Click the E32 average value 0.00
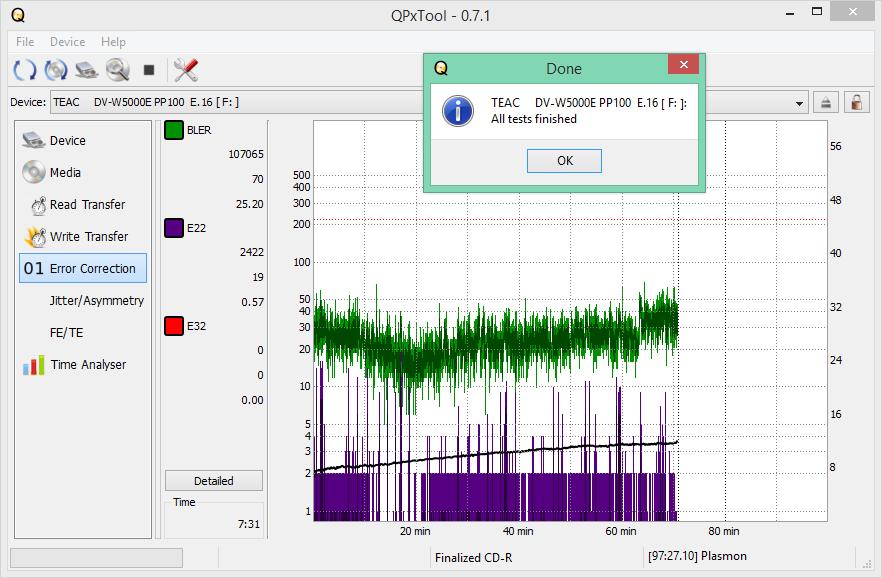 coord(253,400)
